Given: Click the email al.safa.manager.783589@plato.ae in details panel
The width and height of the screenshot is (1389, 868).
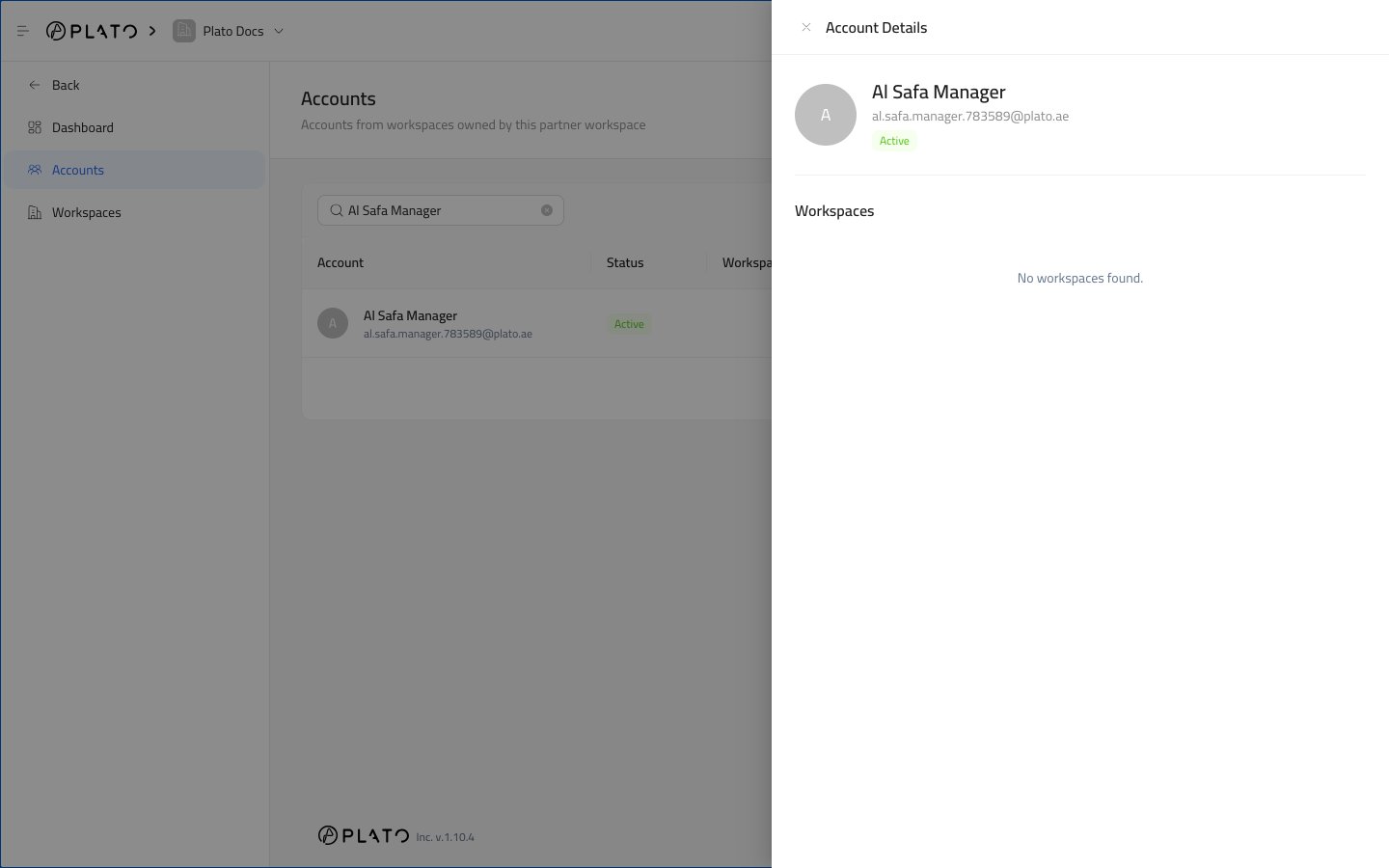Looking at the screenshot, I should click(x=970, y=116).
